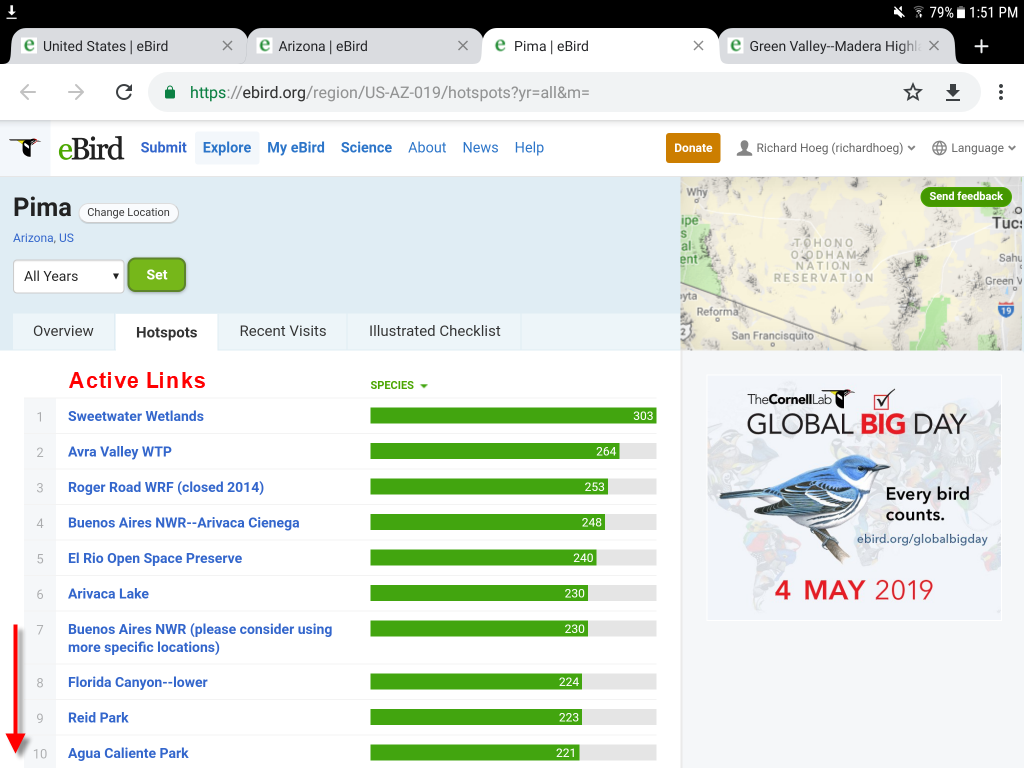
Task: Open the All Years dropdown
Action: 69,276
